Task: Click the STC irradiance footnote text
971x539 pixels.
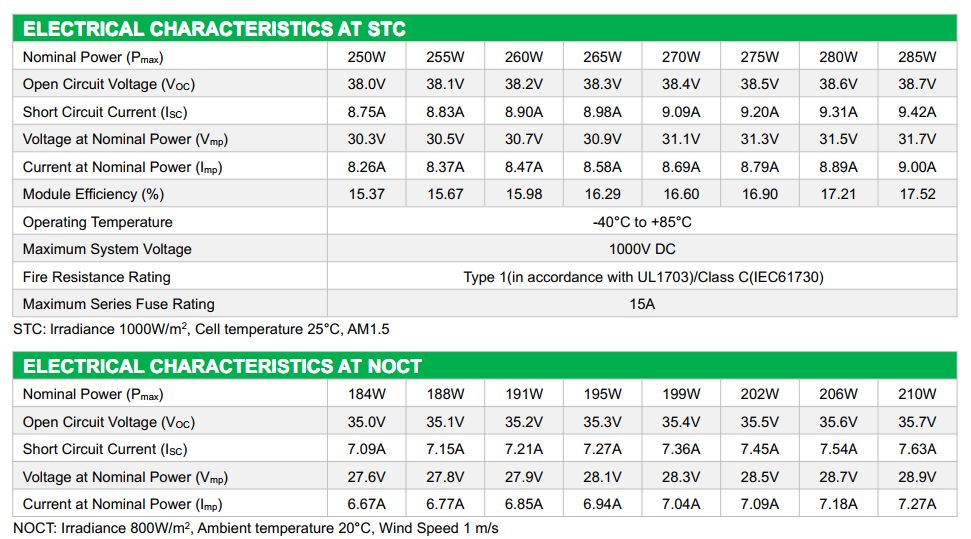Action: pos(199,329)
